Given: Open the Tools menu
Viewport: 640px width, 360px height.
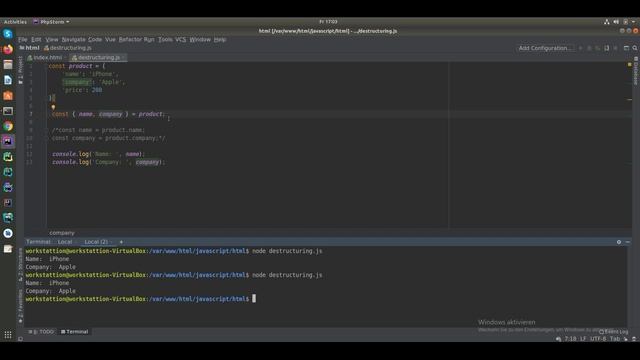Looking at the screenshot, I should point(165,40).
